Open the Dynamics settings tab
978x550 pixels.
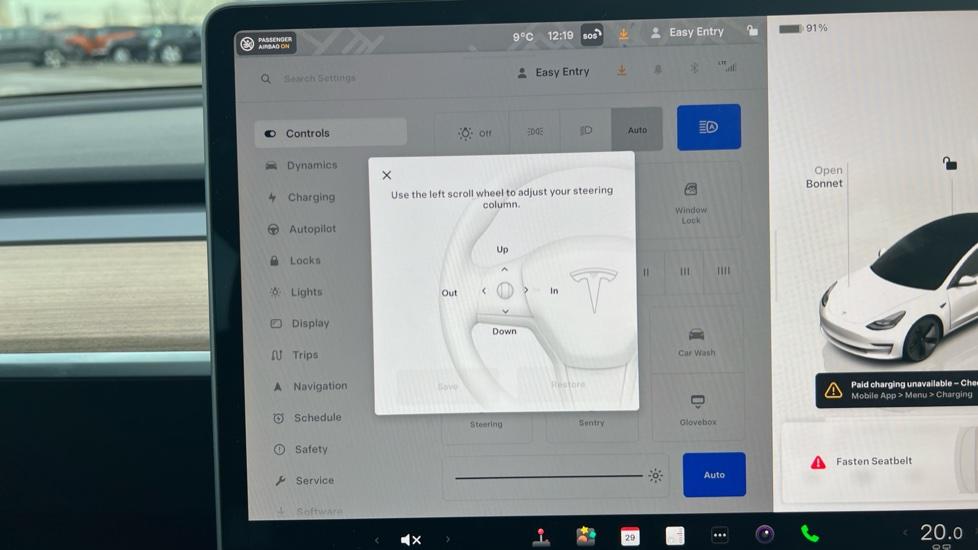pyautogui.click(x=303, y=165)
